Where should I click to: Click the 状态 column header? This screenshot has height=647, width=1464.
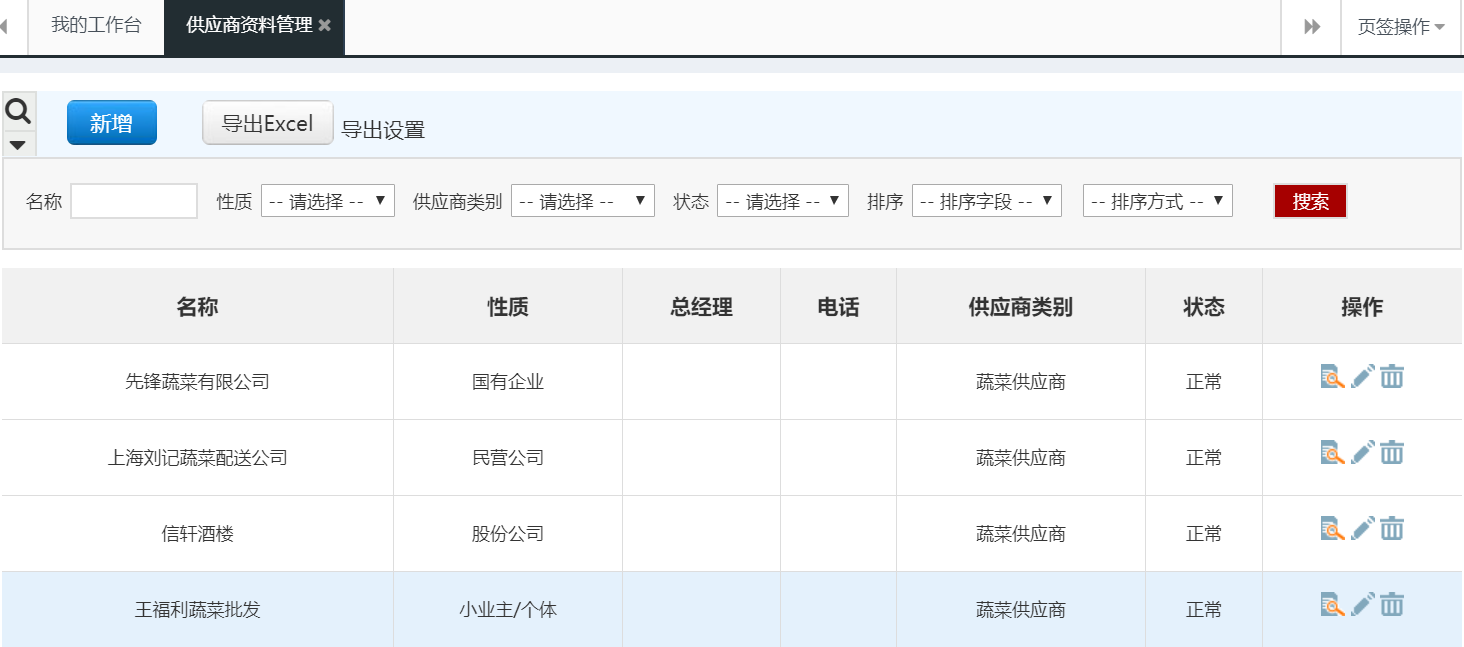(1204, 307)
